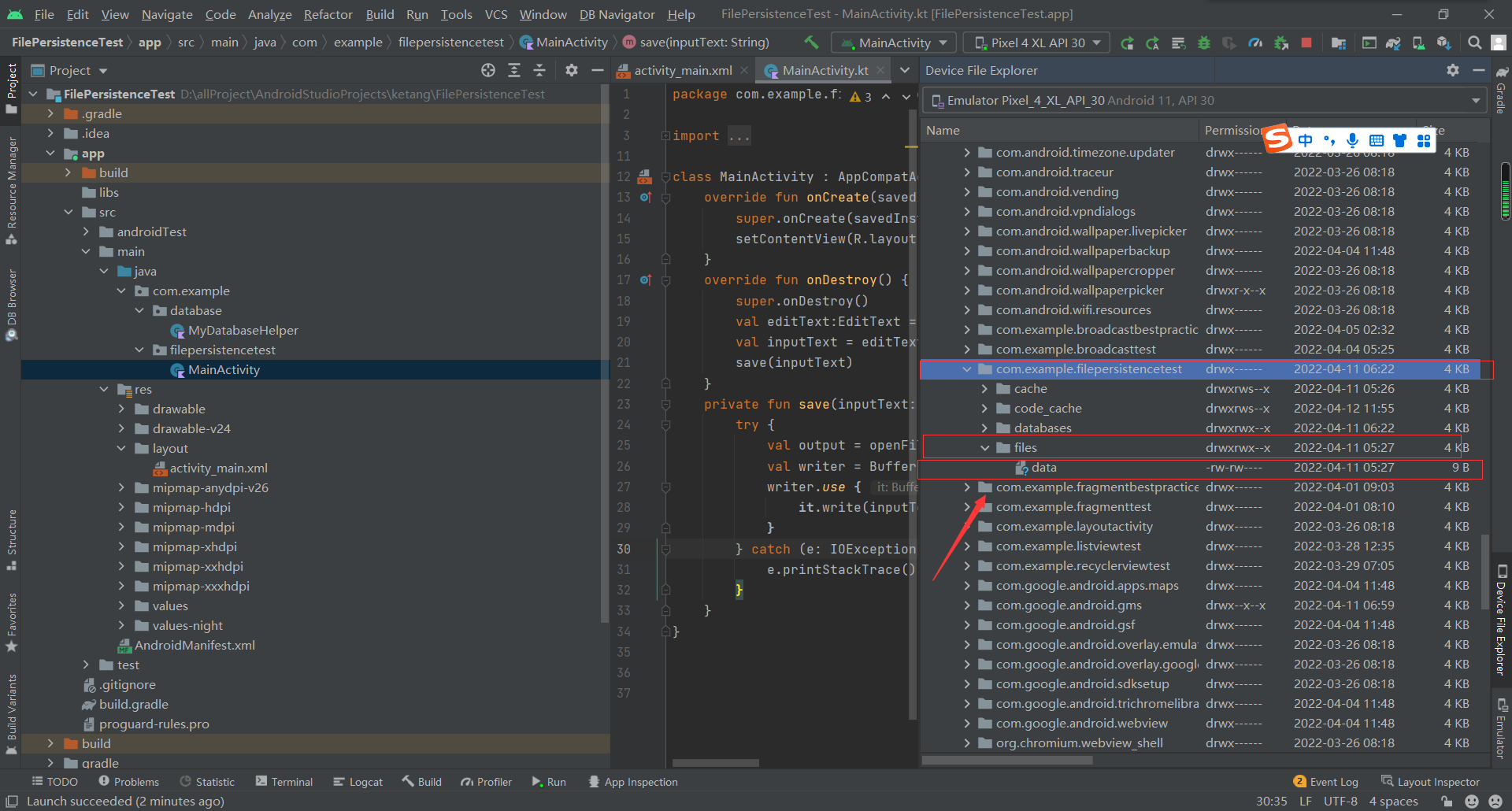Viewport: 1512px width, 811px height.
Task: Close the MainActivity.kt tab
Action: 880,70
